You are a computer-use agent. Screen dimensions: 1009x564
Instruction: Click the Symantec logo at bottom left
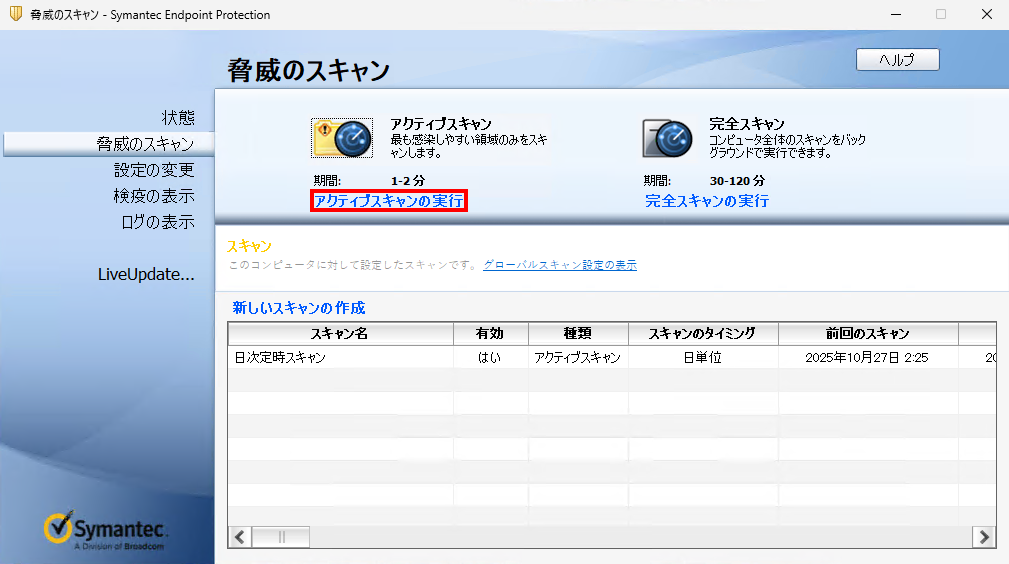pos(105,531)
